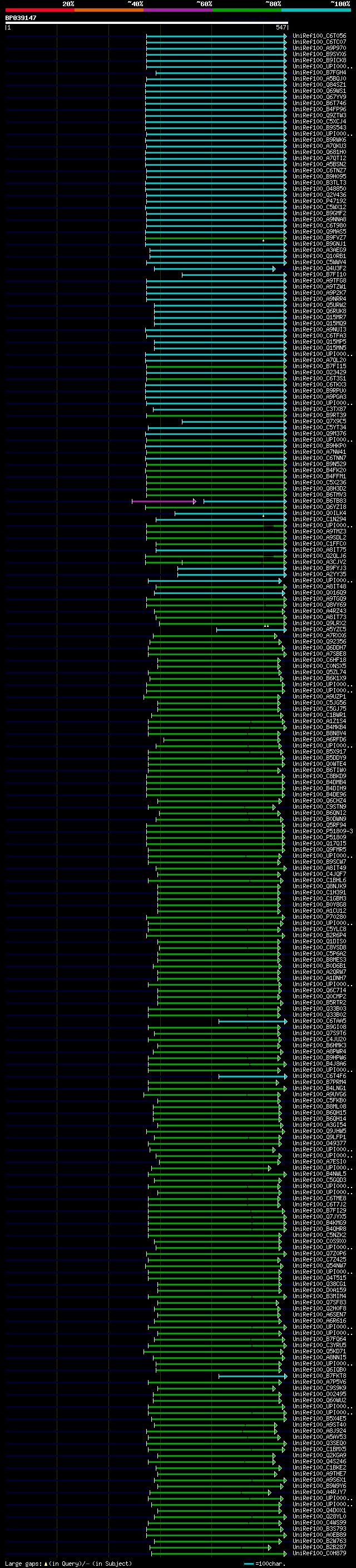Image resolution: width=356 pixels, height=1568 pixels.
Task: Click the cyan alignment bar of UniRef100_C6T056
Action: point(216,36)
